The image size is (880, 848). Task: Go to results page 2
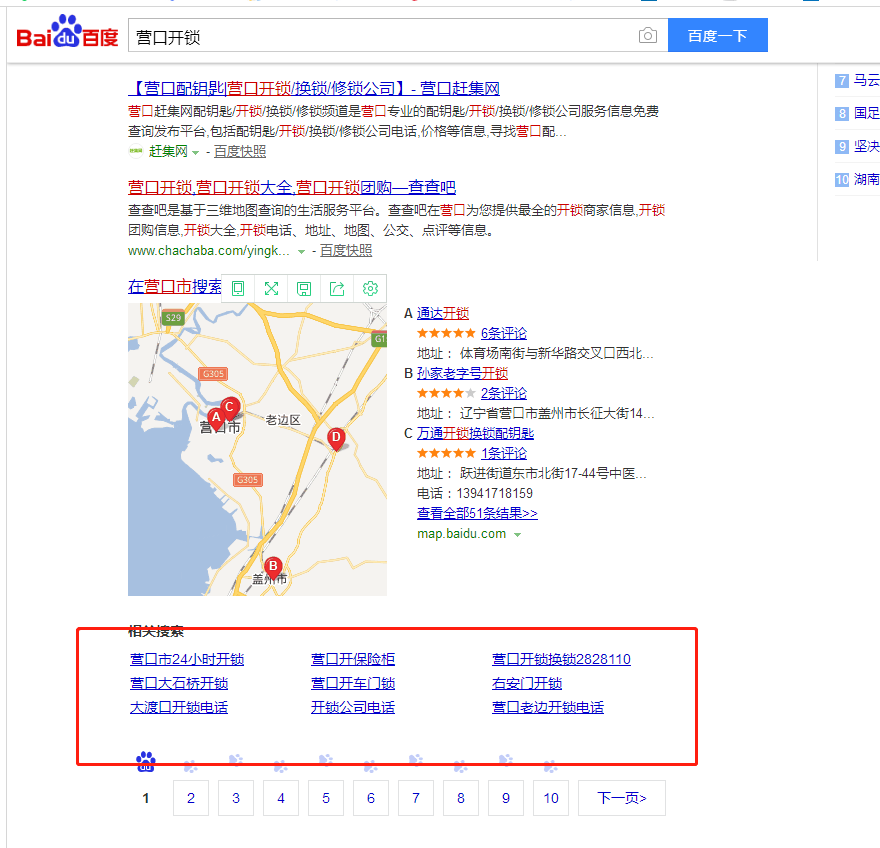(x=191, y=798)
